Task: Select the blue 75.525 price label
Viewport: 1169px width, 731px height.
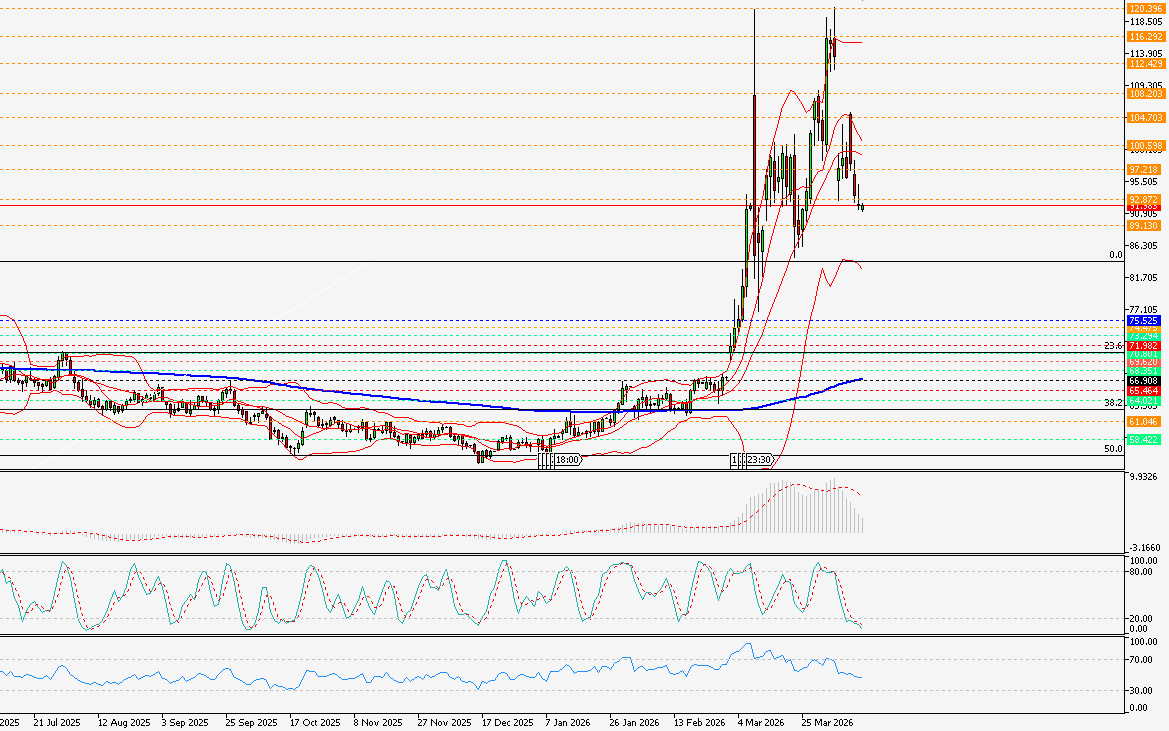Action: pyautogui.click(x=1143, y=321)
